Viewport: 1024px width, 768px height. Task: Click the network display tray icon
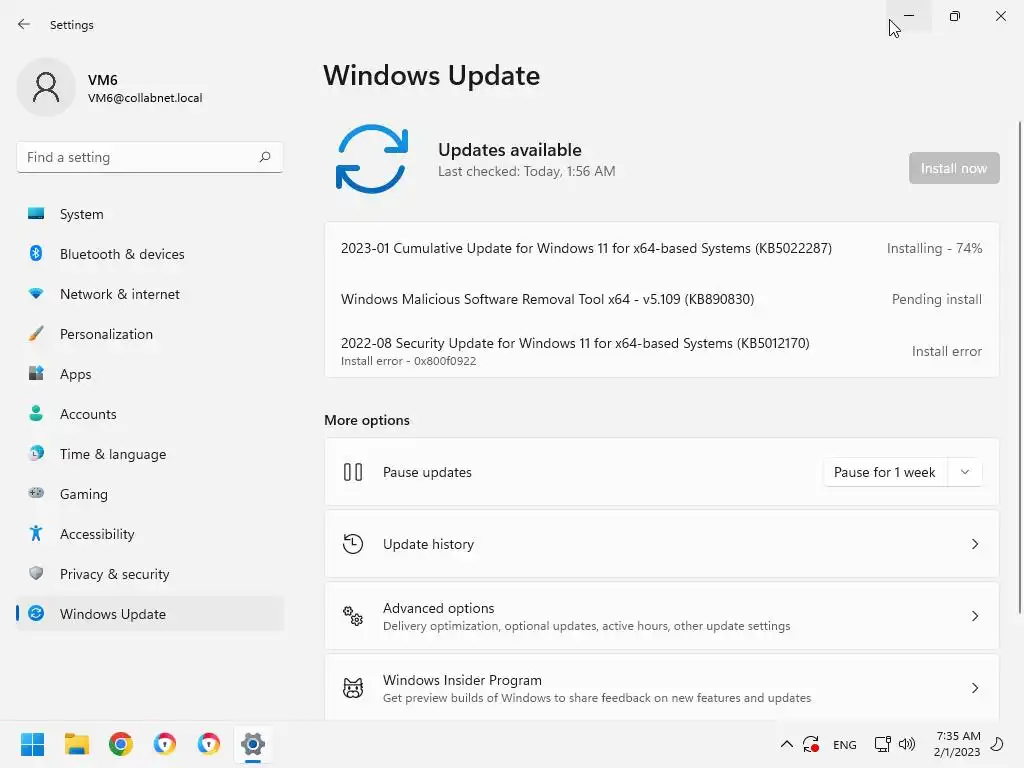click(882, 744)
